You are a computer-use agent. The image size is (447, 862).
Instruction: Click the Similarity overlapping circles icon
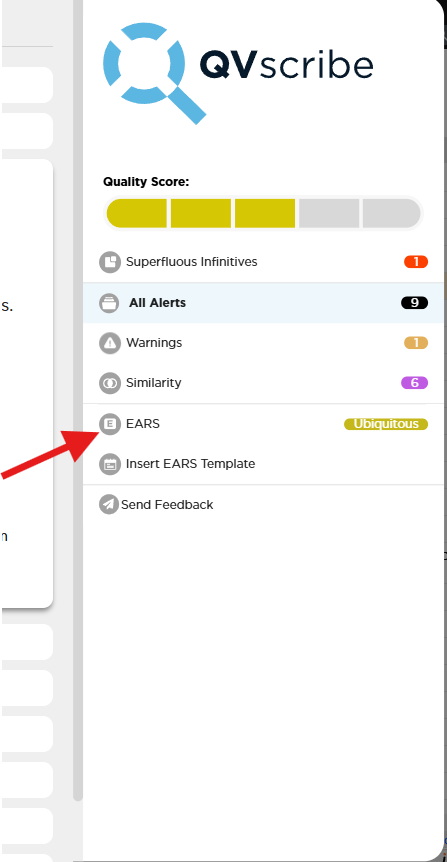[x=109, y=383]
